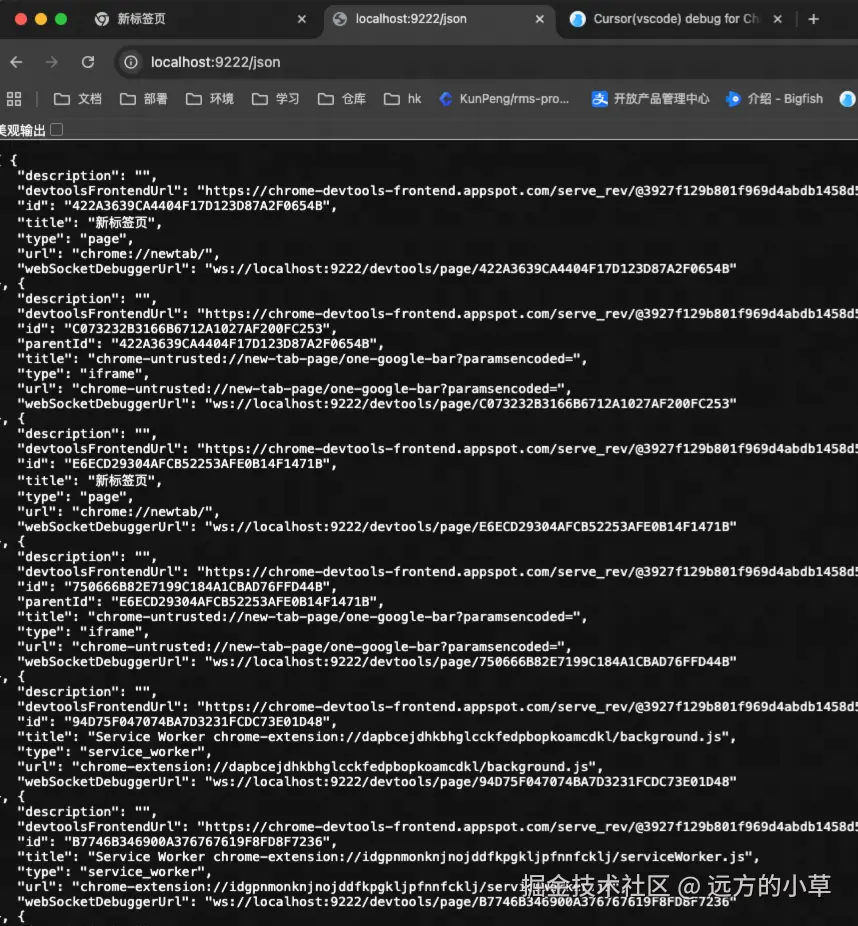
Task: Click webSocketDebuggerUrl ending C073232B3166B6712A1027AF200FC253
Action: [377, 403]
